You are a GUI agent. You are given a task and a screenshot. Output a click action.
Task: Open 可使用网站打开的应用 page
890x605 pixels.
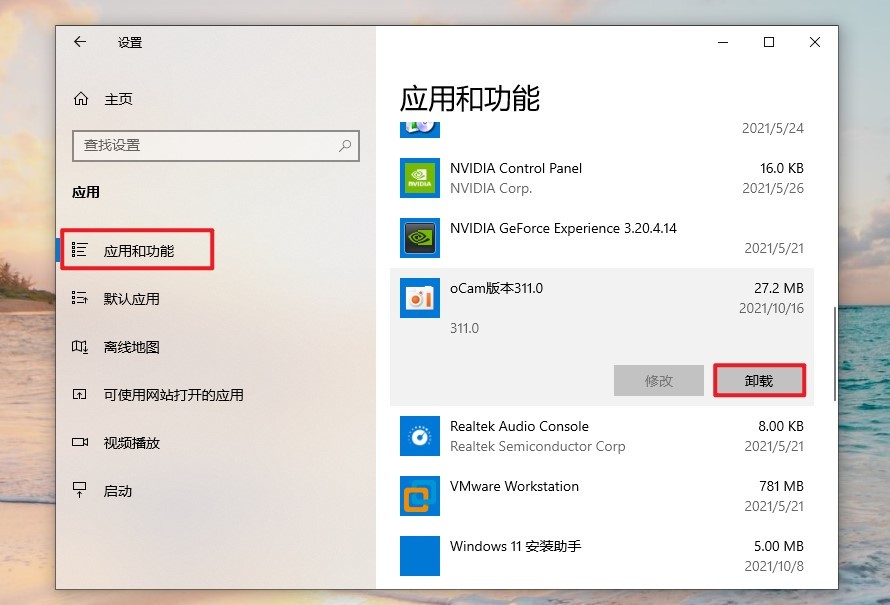(173, 394)
